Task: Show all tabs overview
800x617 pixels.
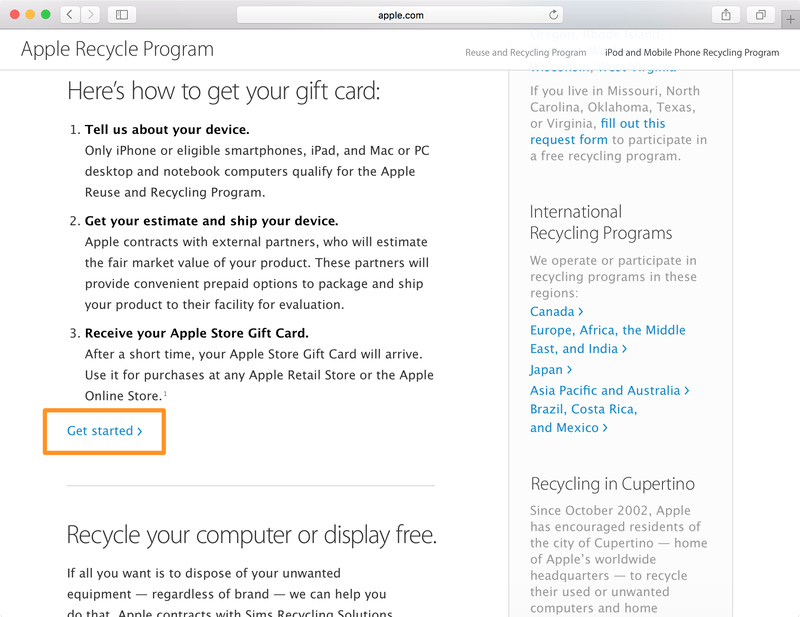Action: pos(761,15)
